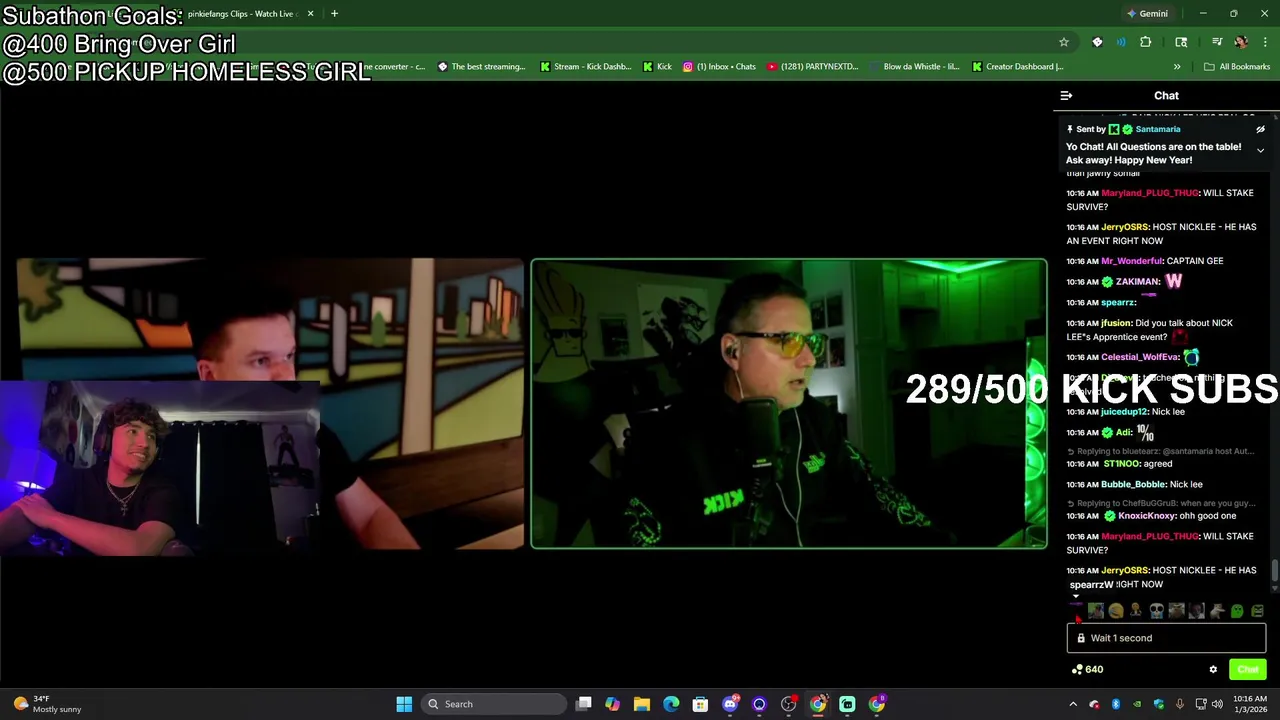Hide the pinned message from Santamaria
This screenshot has width=1280, height=720.
(x=1260, y=129)
